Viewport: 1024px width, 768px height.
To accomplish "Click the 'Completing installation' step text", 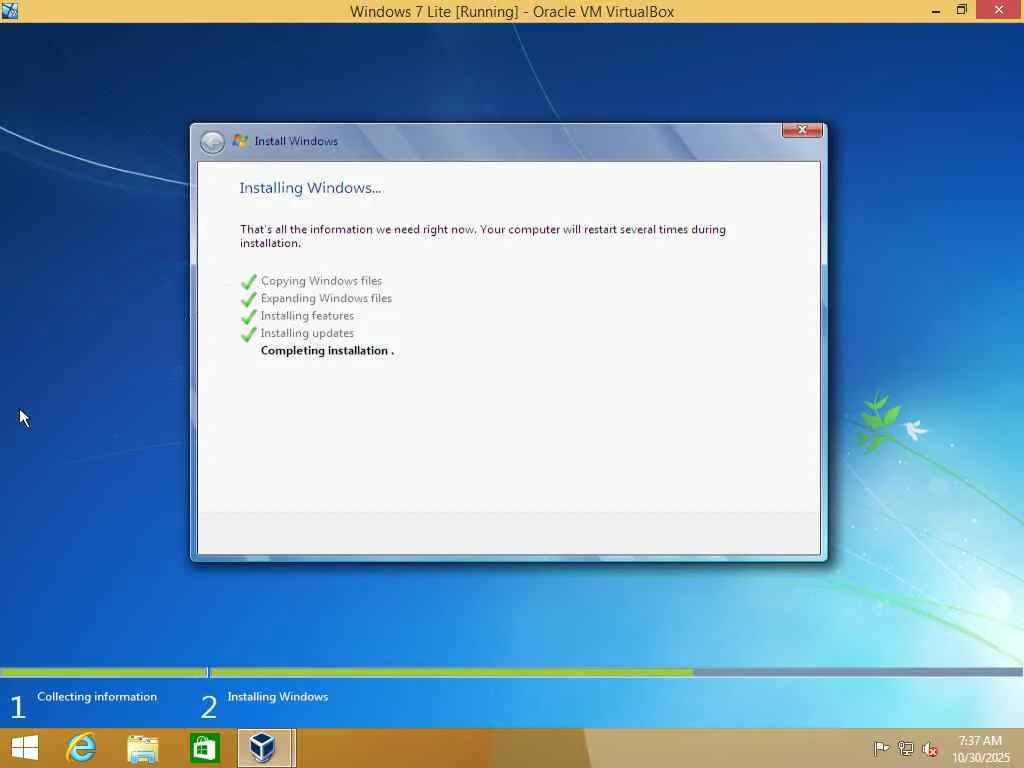I will [x=327, y=351].
